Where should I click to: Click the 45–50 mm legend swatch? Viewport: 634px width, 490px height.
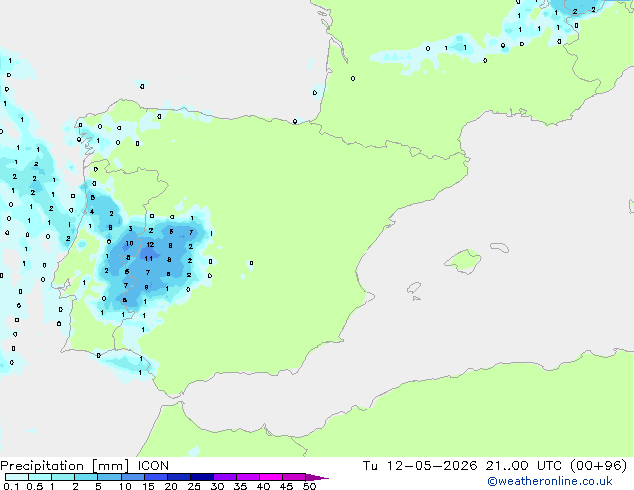[x=294, y=477]
